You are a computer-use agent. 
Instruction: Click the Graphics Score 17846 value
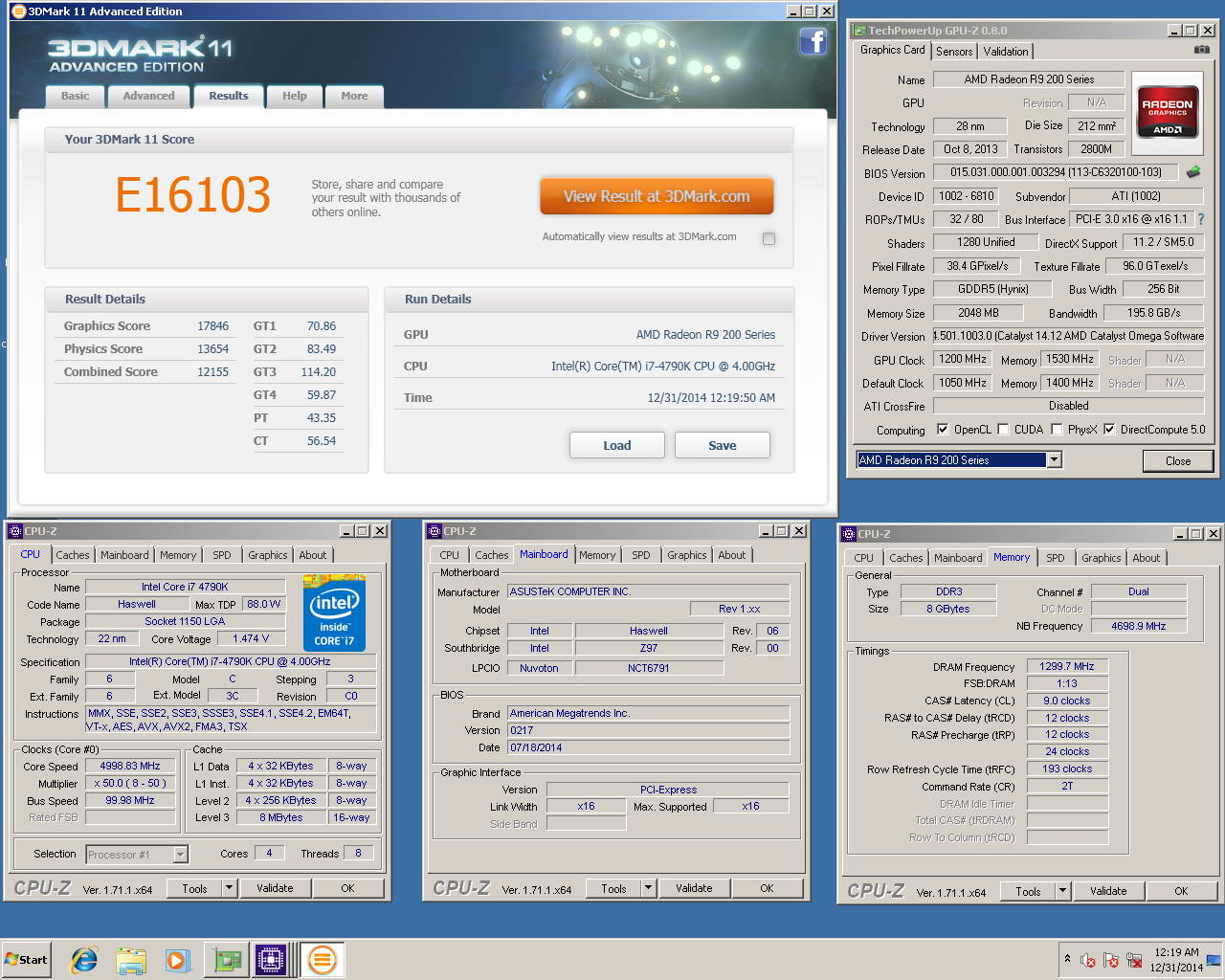(x=212, y=326)
